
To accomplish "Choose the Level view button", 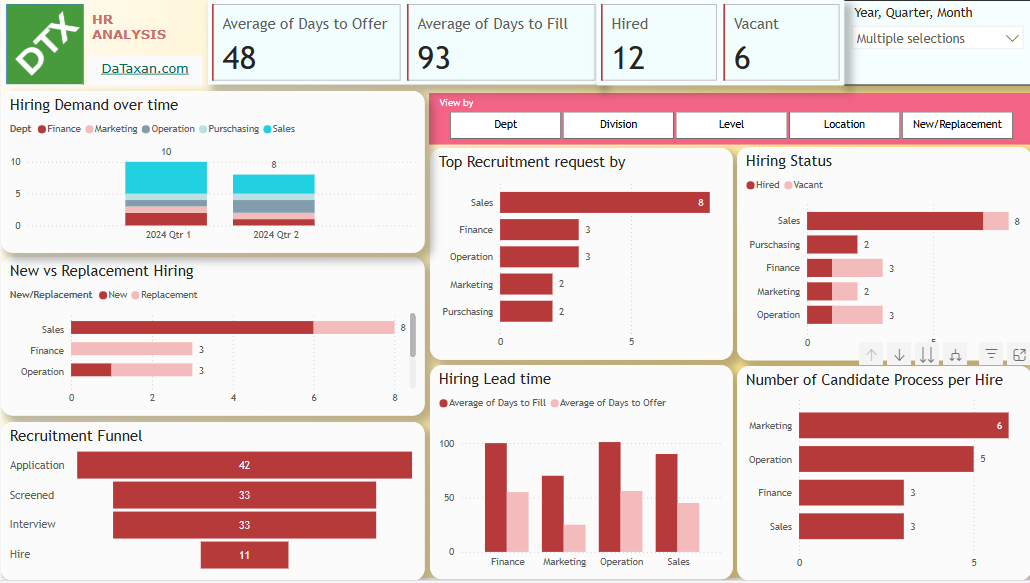I will [x=731, y=125].
